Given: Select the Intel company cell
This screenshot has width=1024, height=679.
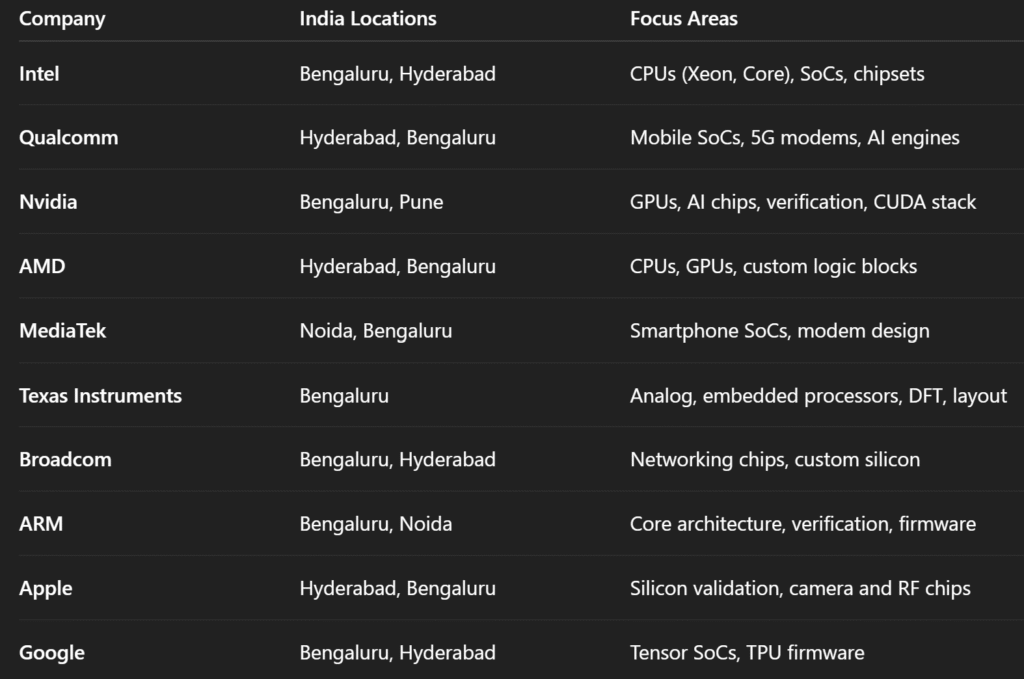Looking at the screenshot, I should click(x=39, y=74).
